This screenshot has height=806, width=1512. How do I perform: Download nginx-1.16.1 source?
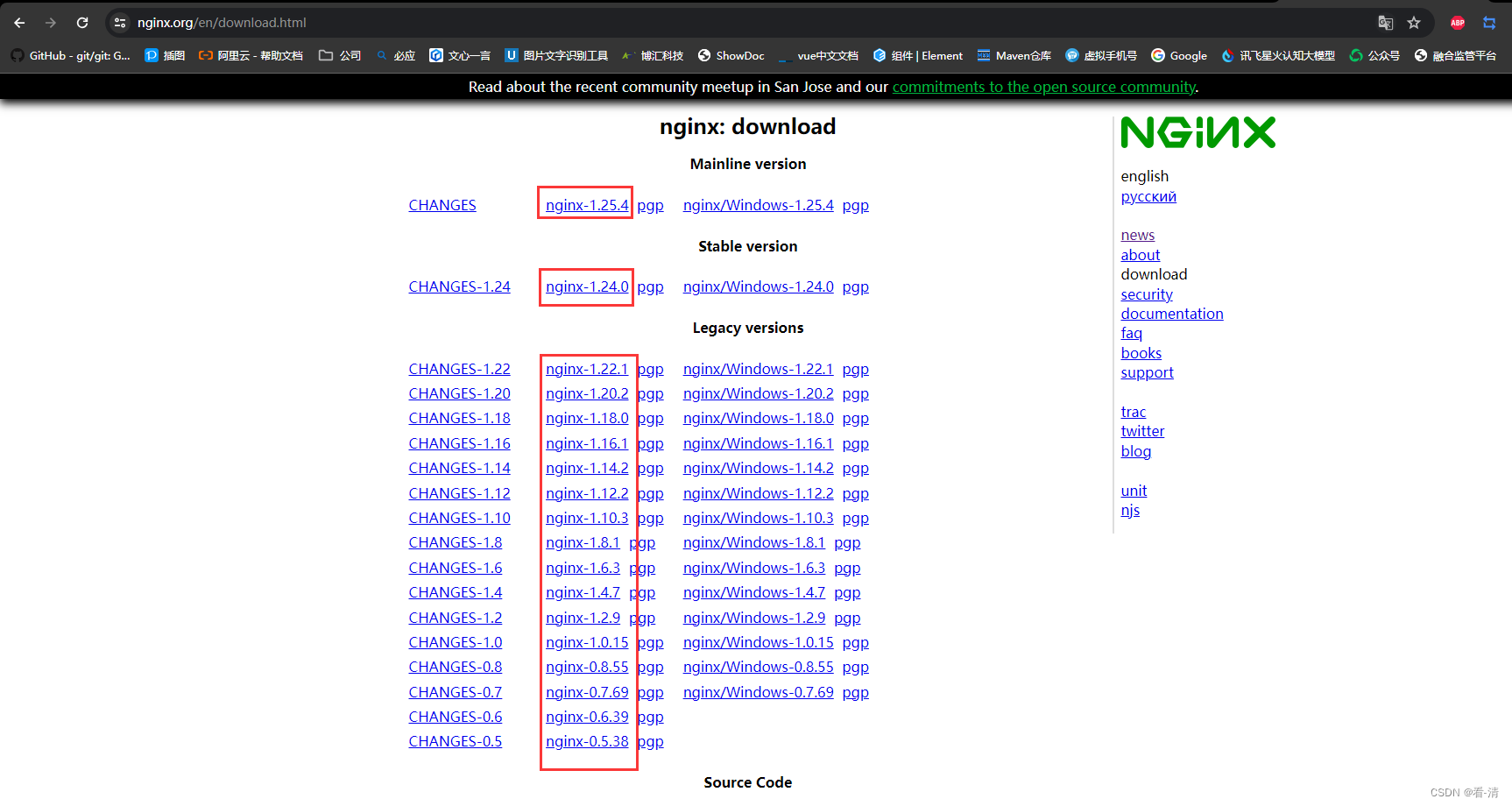tap(587, 443)
